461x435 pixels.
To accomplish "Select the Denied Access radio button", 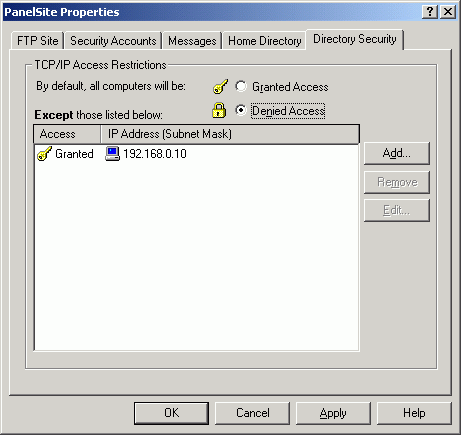I will [241, 110].
